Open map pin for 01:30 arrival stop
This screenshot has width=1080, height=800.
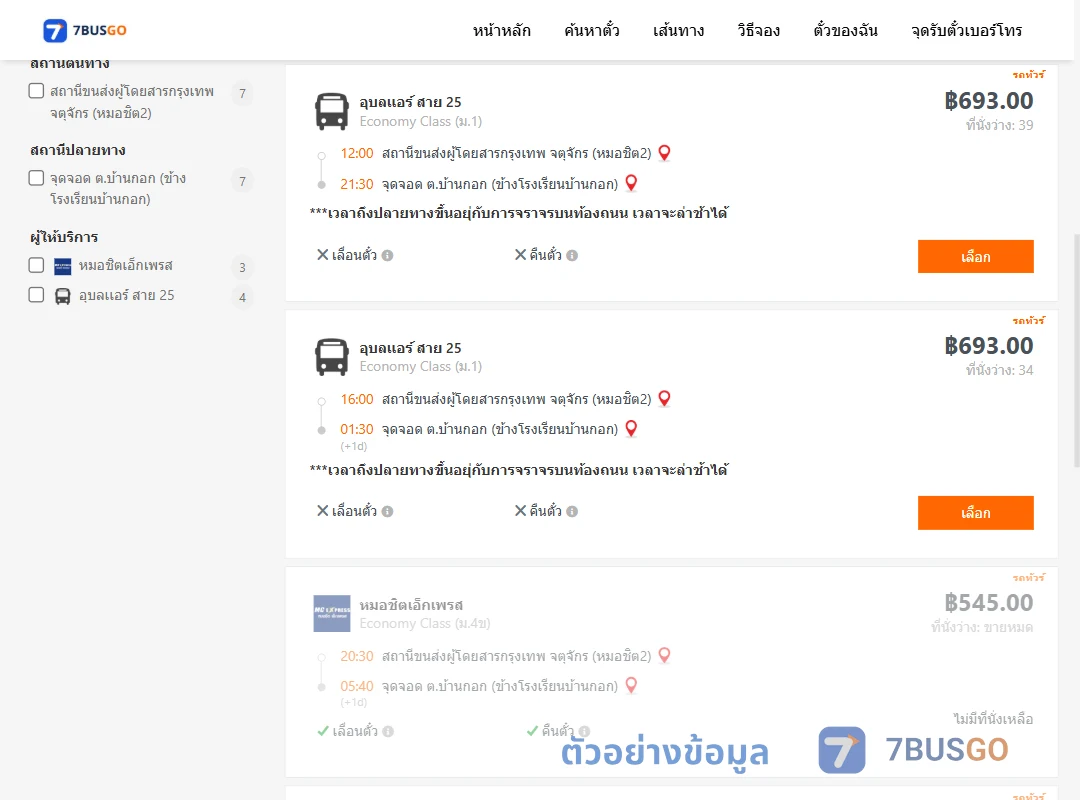click(631, 429)
